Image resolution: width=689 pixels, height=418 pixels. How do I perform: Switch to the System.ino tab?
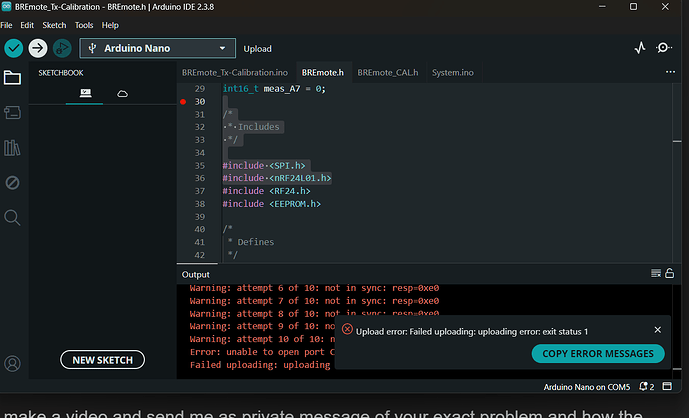tap(453, 73)
